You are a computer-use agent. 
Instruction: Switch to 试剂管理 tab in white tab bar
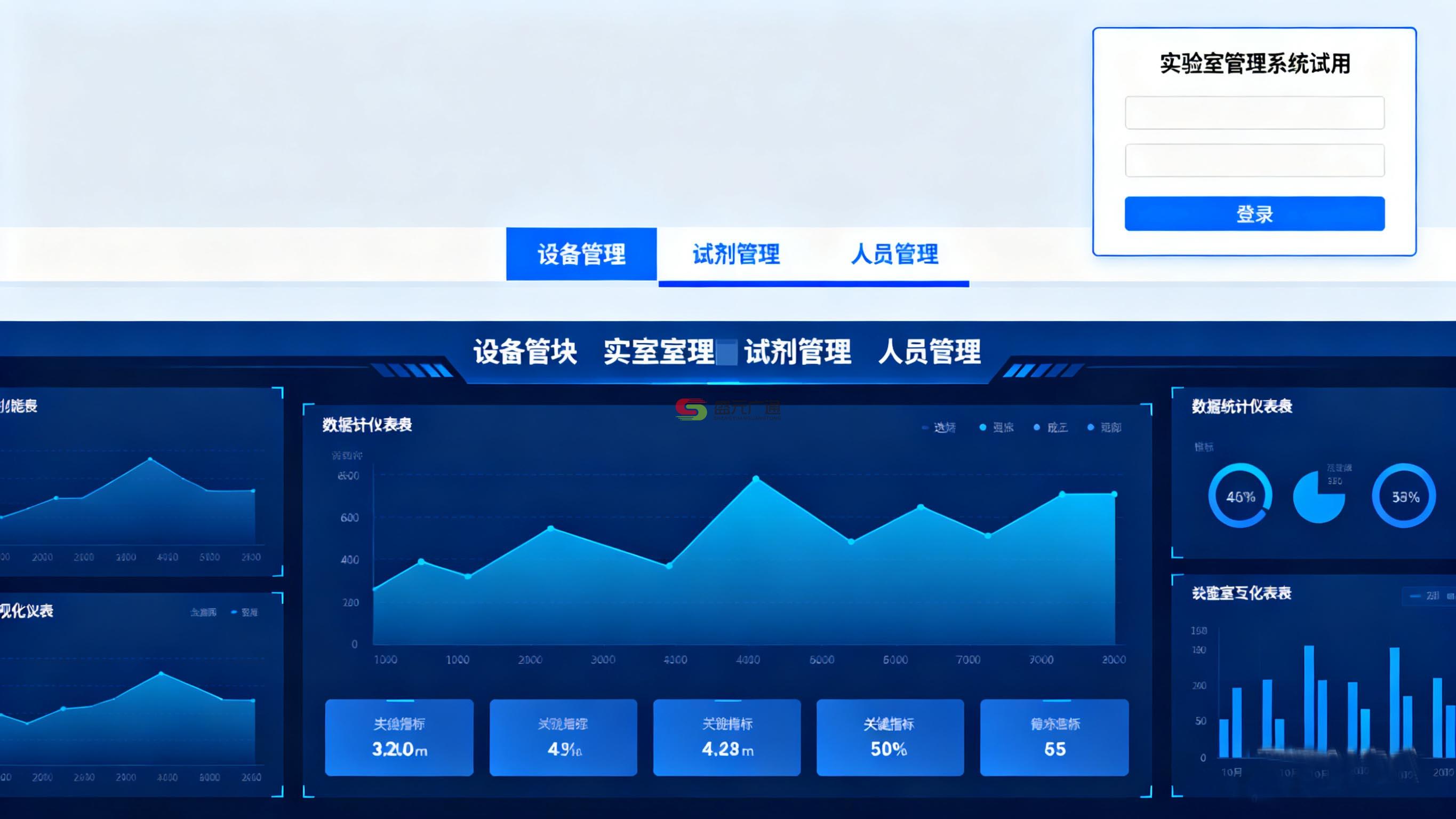point(736,254)
